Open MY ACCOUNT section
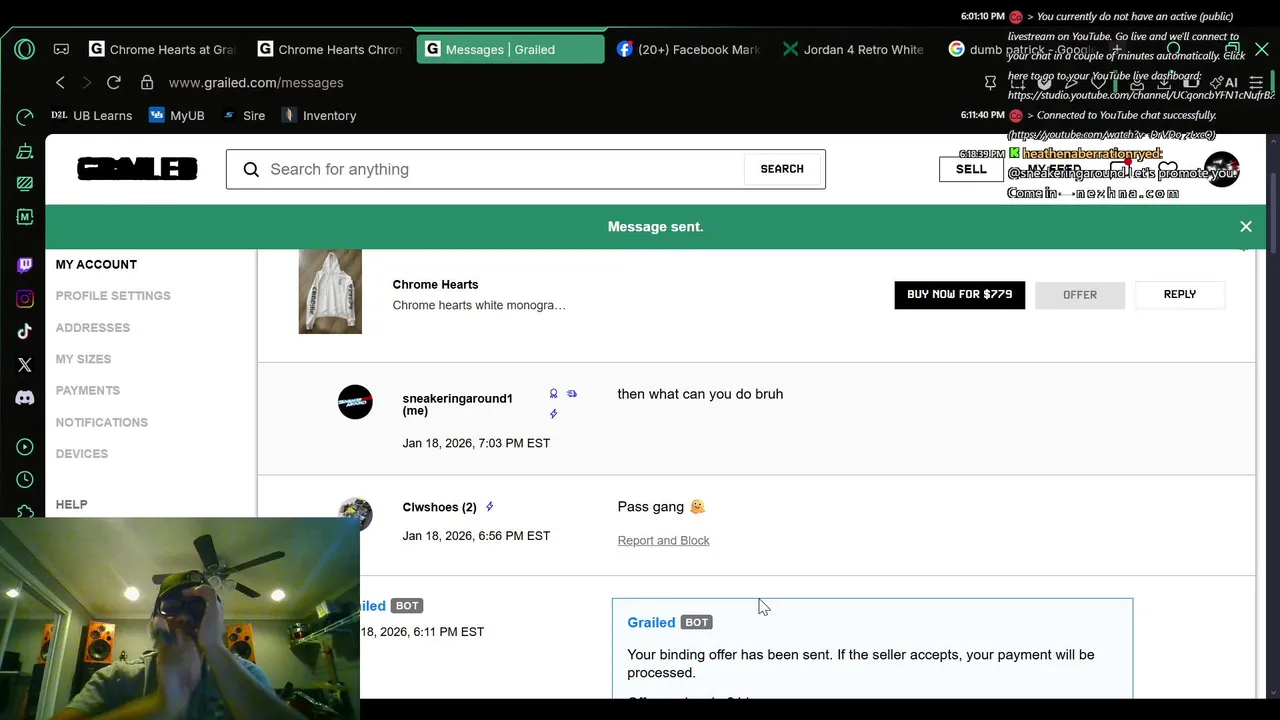1280x720 pixels. click(x=96, y=265)
